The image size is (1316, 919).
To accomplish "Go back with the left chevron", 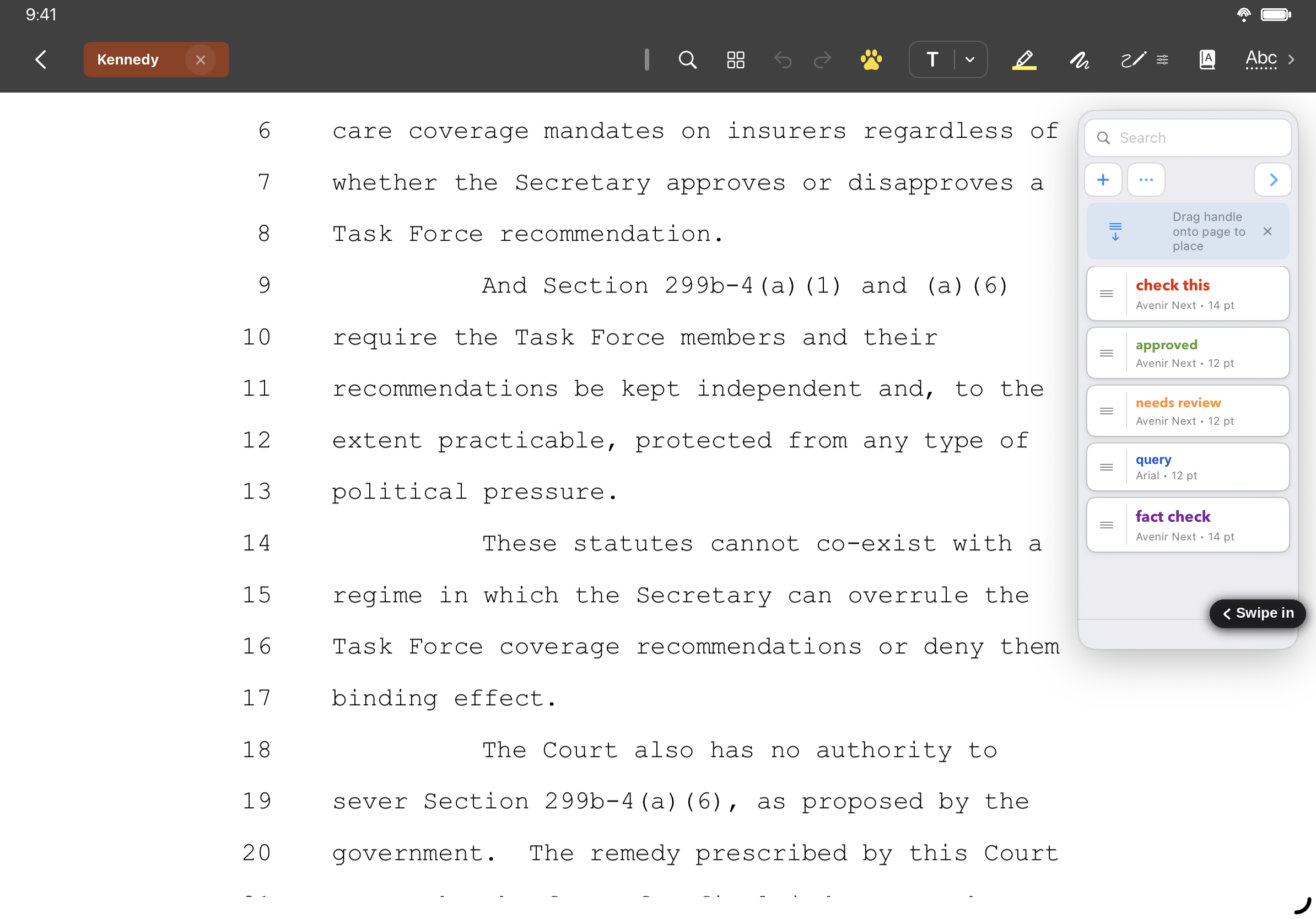I will (41, 60).
